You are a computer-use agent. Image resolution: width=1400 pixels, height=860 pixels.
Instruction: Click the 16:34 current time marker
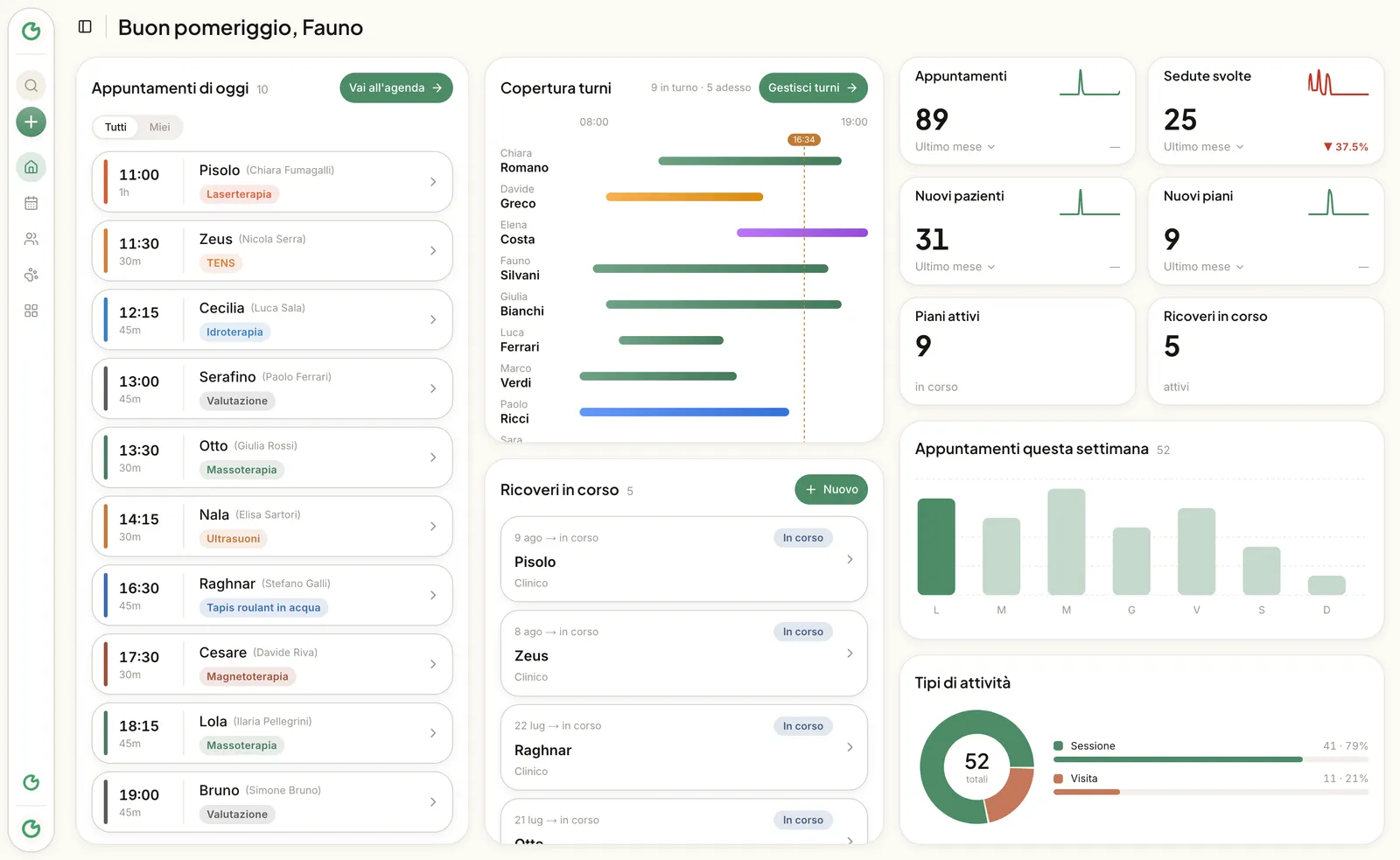804,140
